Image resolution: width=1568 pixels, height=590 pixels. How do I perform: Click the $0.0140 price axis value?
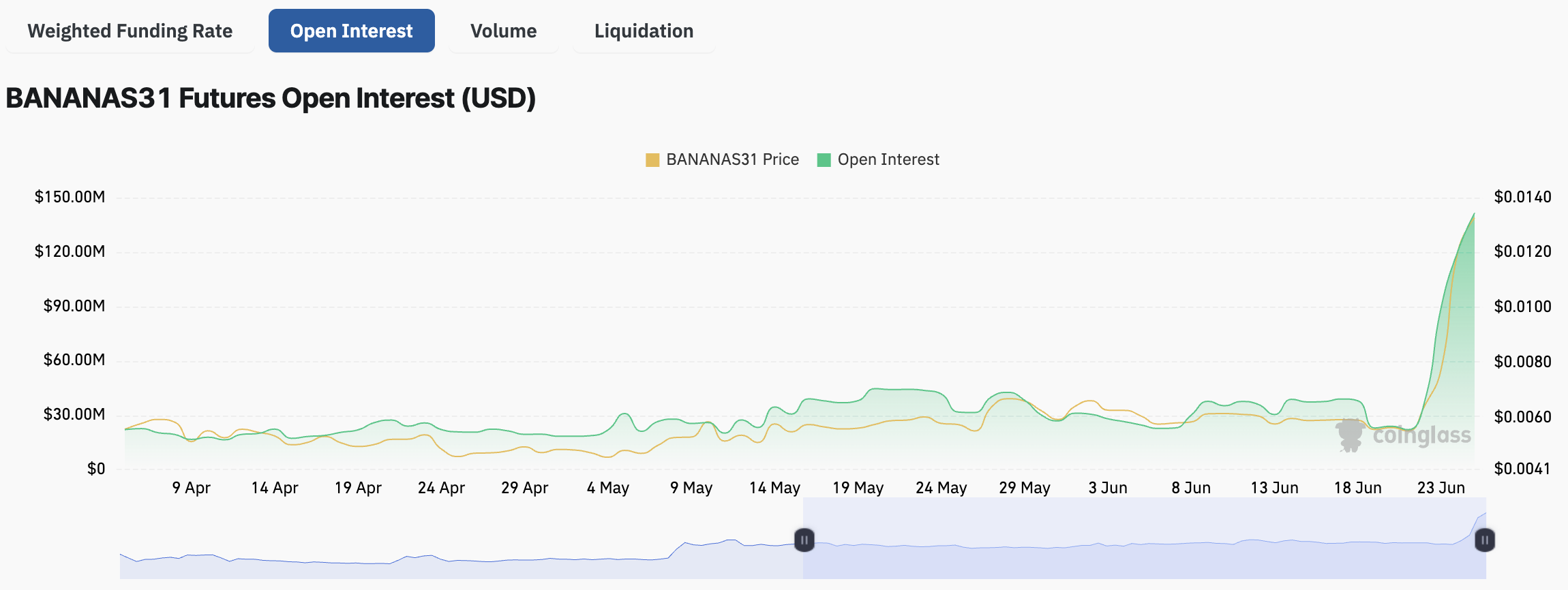click(1522, 197)
